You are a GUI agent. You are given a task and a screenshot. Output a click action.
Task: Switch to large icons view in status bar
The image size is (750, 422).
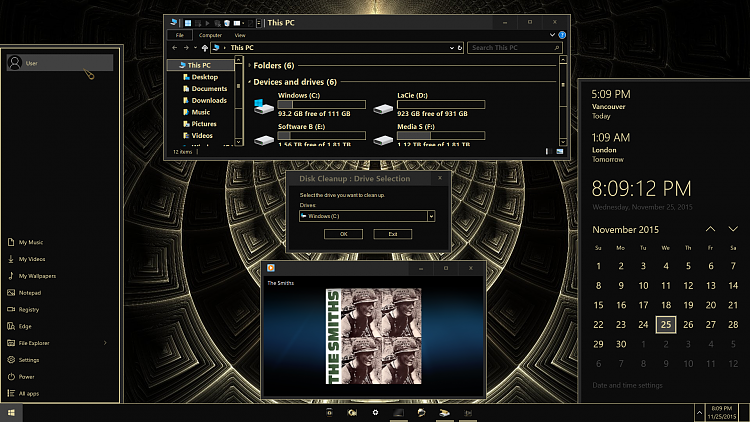(560, 152)
